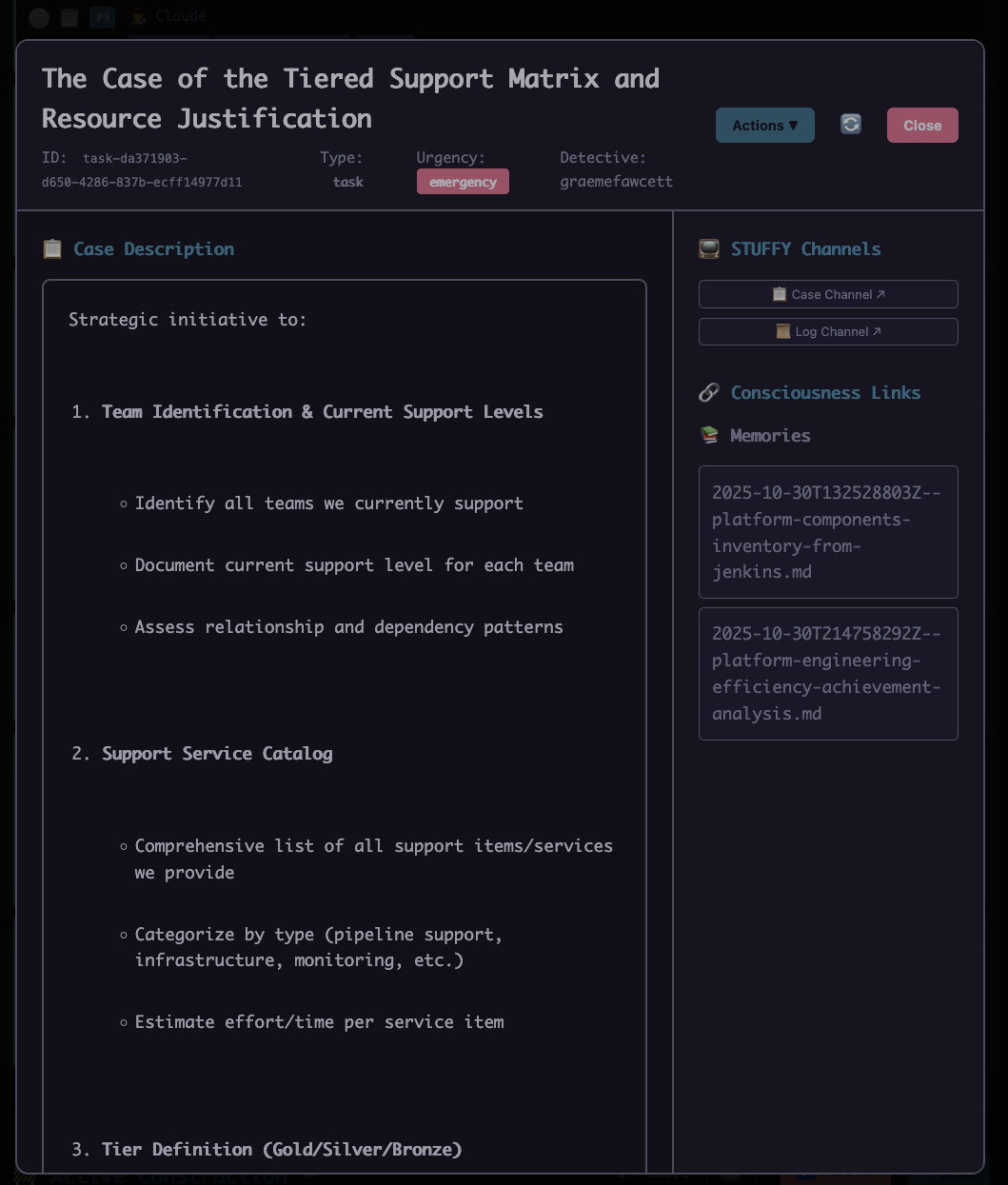Click the P3 badge in top bar
The width and height of the screenshot is (1008, 1185).
pos(102,17)
